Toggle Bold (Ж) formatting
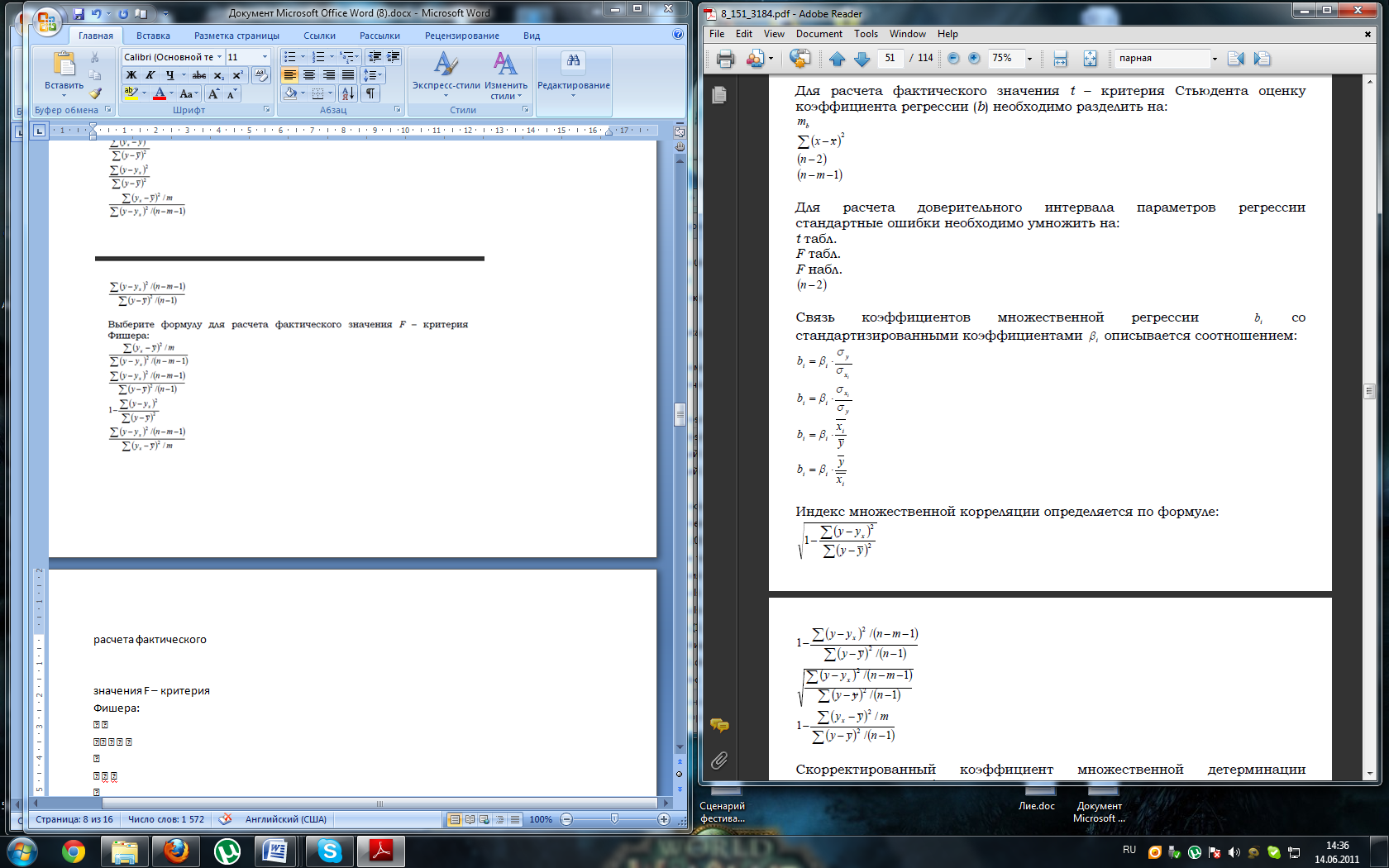The image size is (1389, 868). tap(131, 75)
